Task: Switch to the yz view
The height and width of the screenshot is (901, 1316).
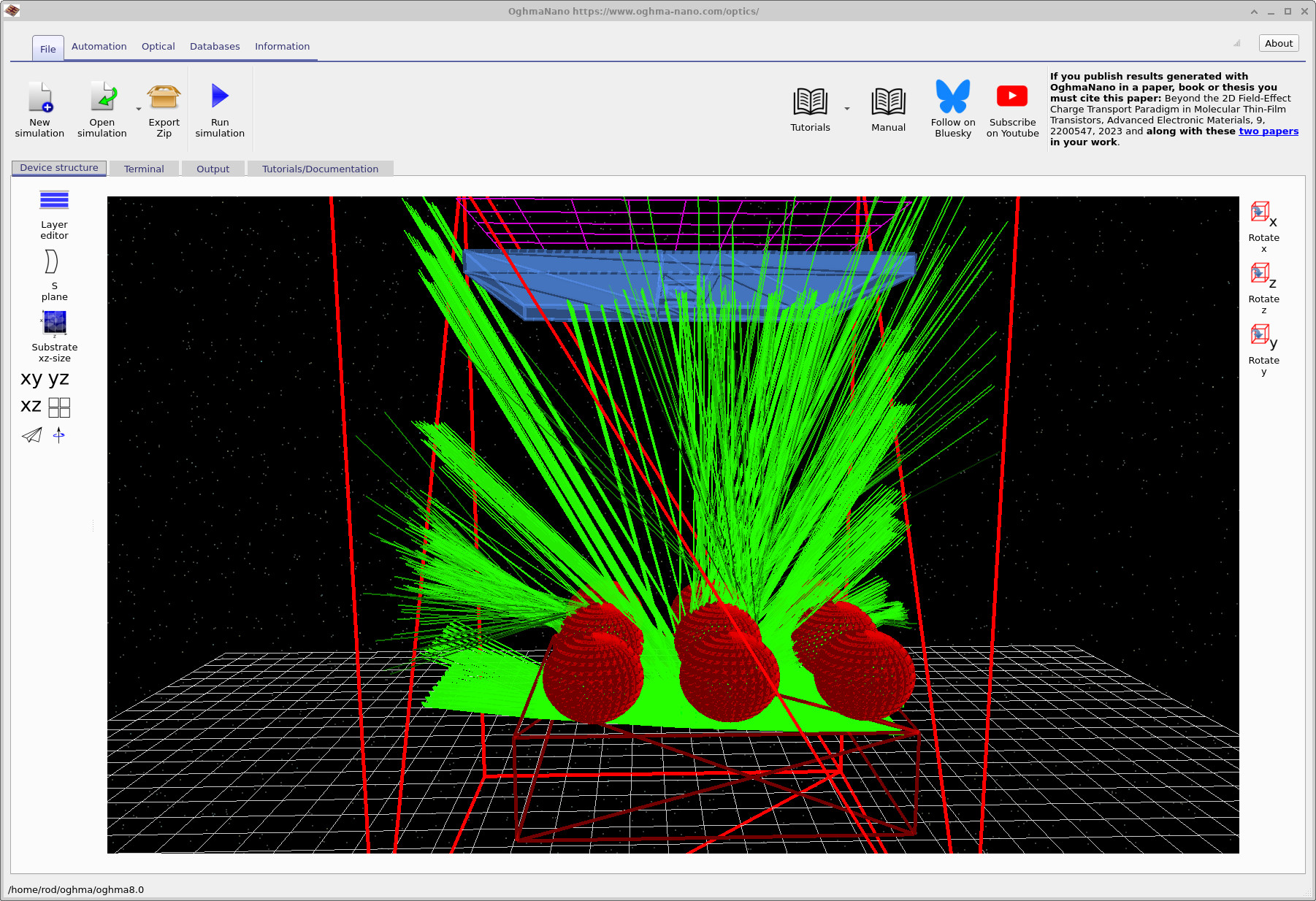Action: [58, 378]
